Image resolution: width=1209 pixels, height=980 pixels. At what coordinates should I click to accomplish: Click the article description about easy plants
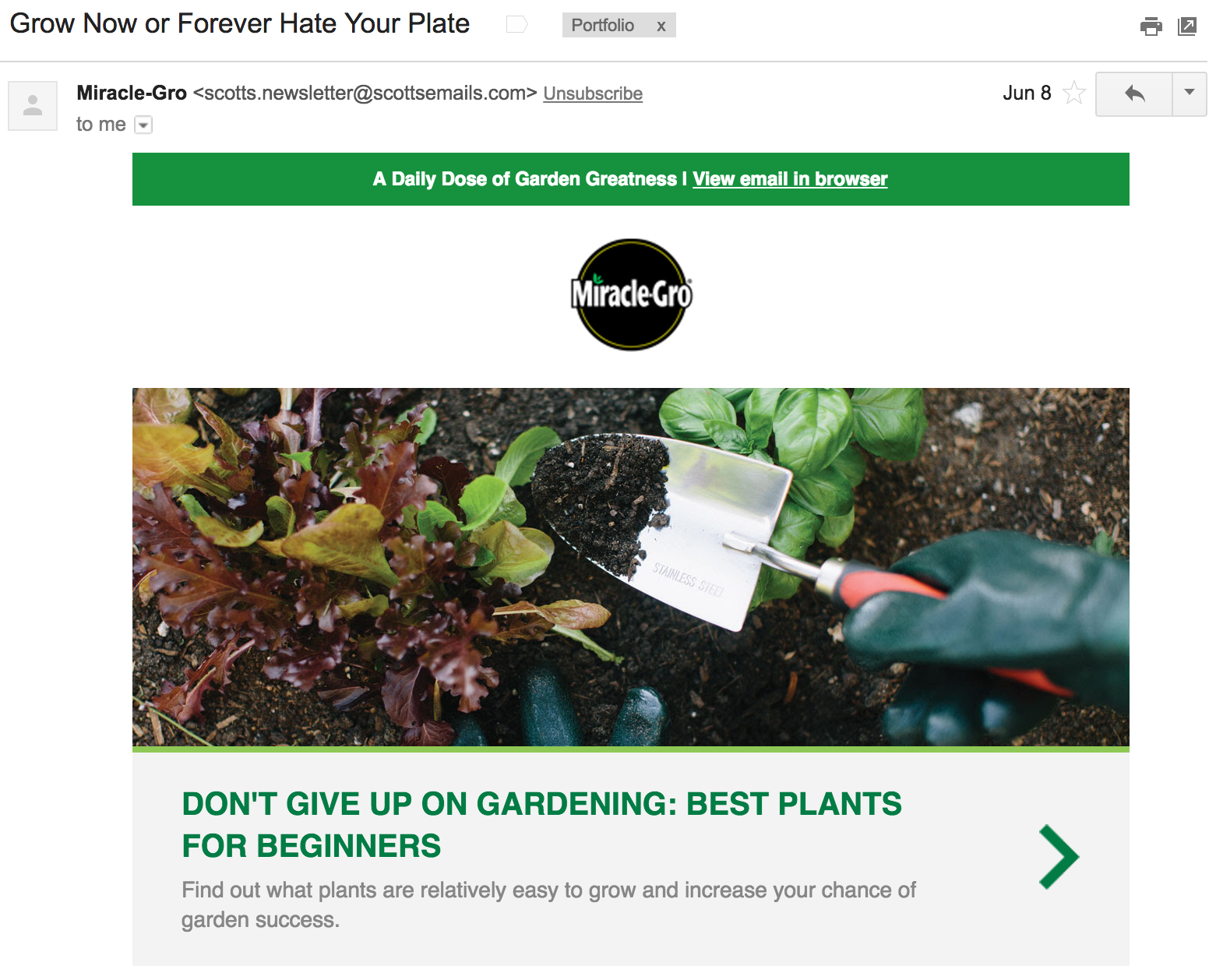click(x=548, y=904)
